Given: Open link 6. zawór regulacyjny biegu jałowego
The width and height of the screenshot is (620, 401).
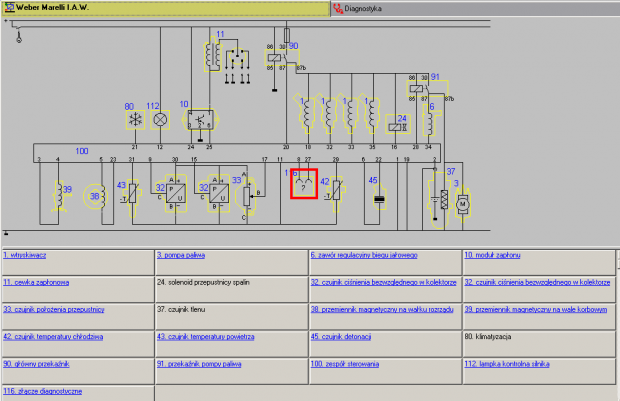Looking at the screenshot, I should click(x=364, y=255).
